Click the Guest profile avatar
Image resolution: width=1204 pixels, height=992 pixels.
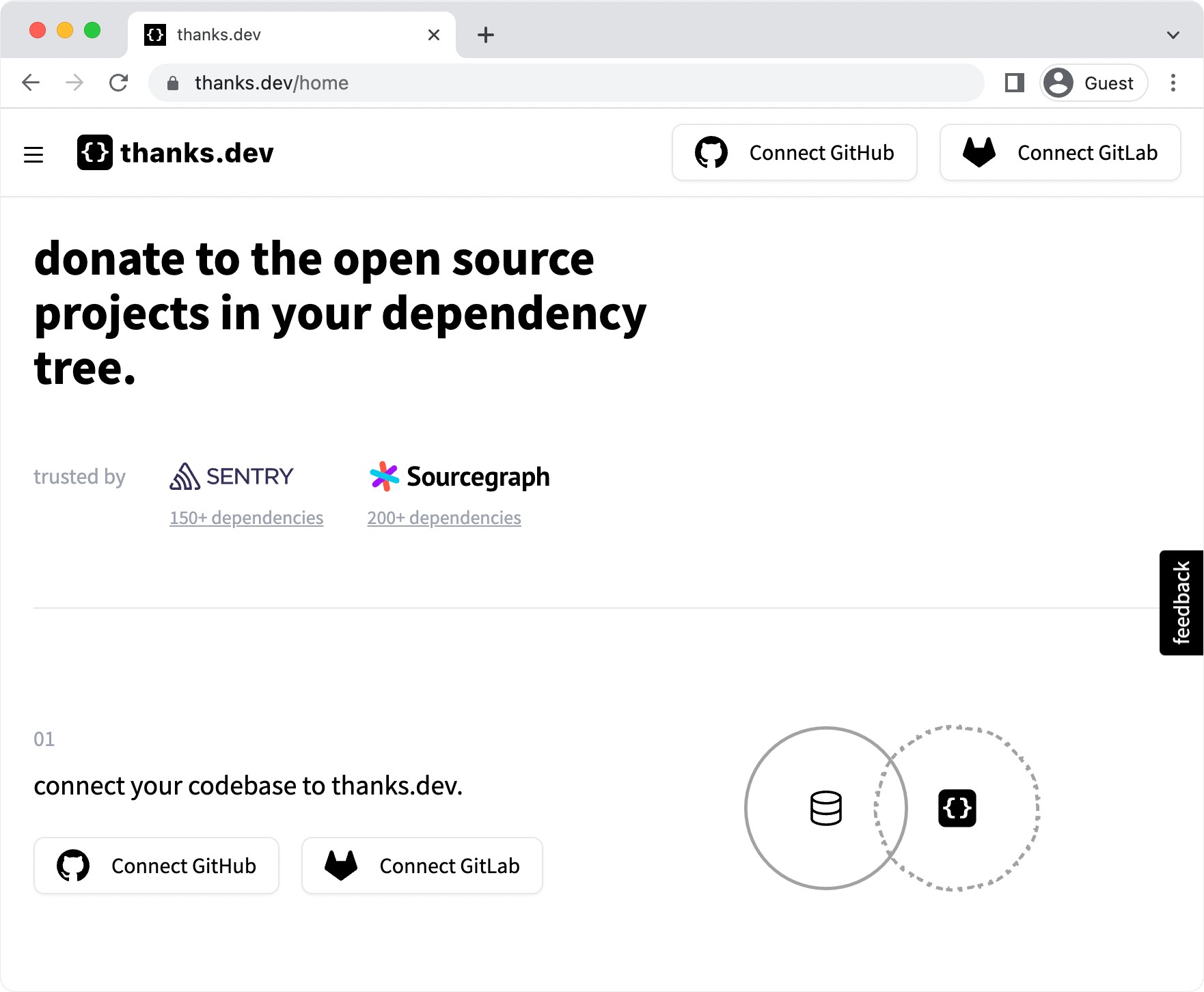tap(1058, 83)
